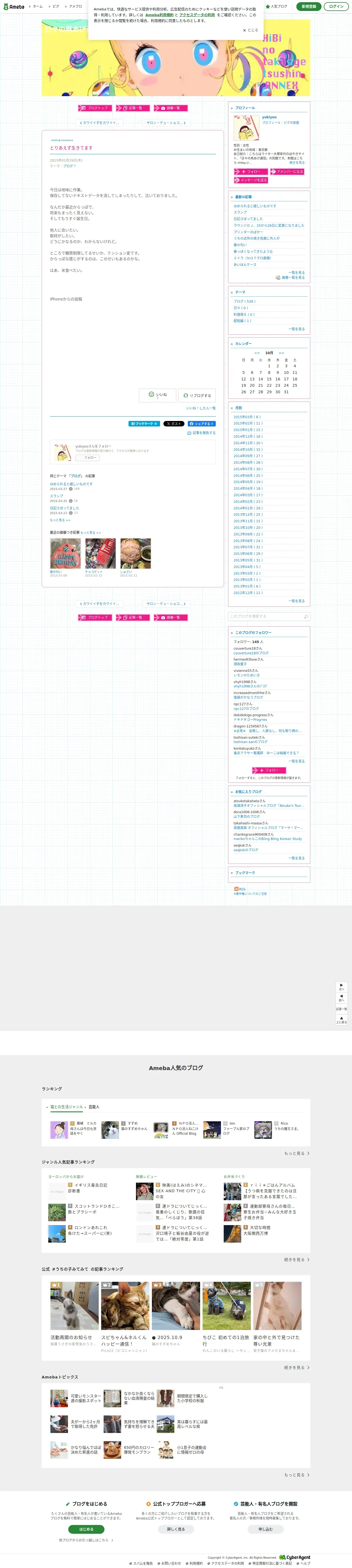Click the blog search magnifier icon
This screenshot has width=352, height=1568.
point(306,617)
